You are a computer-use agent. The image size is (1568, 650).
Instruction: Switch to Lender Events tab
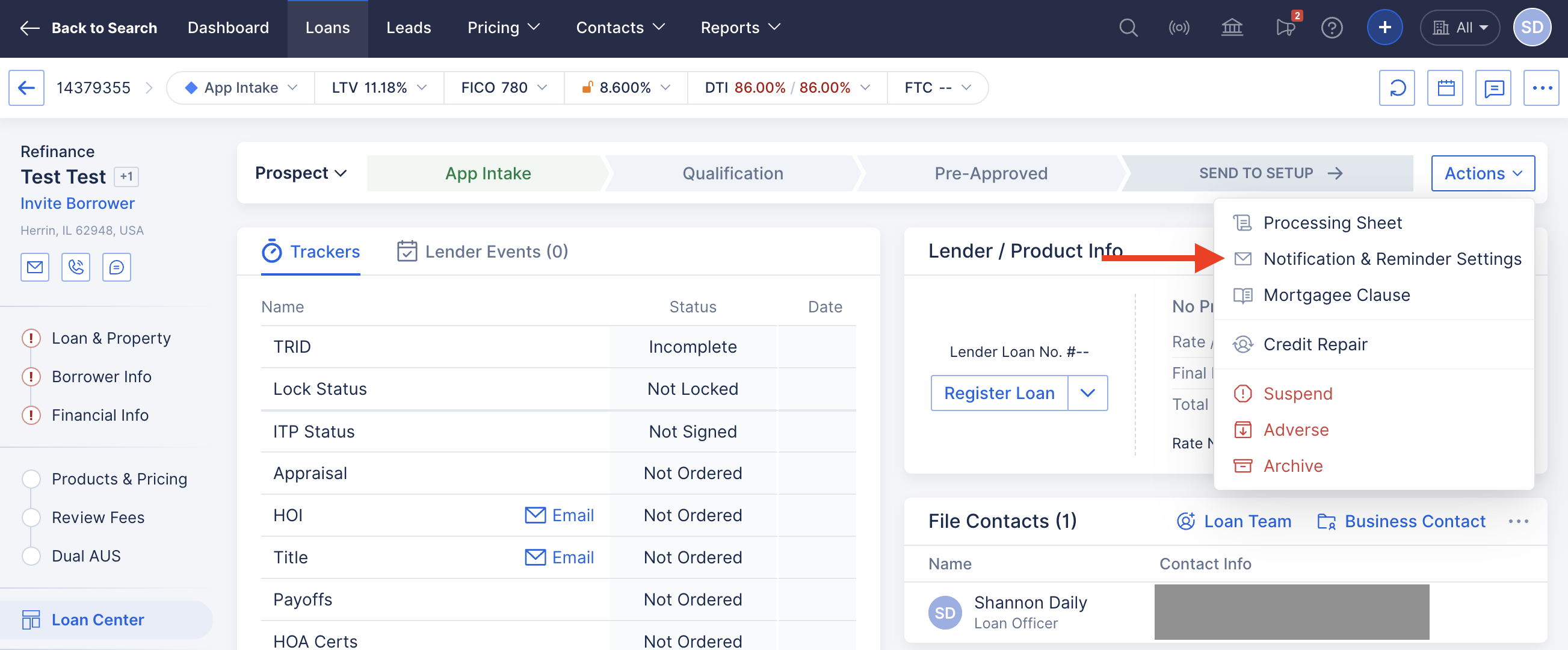tap(483, 252)
